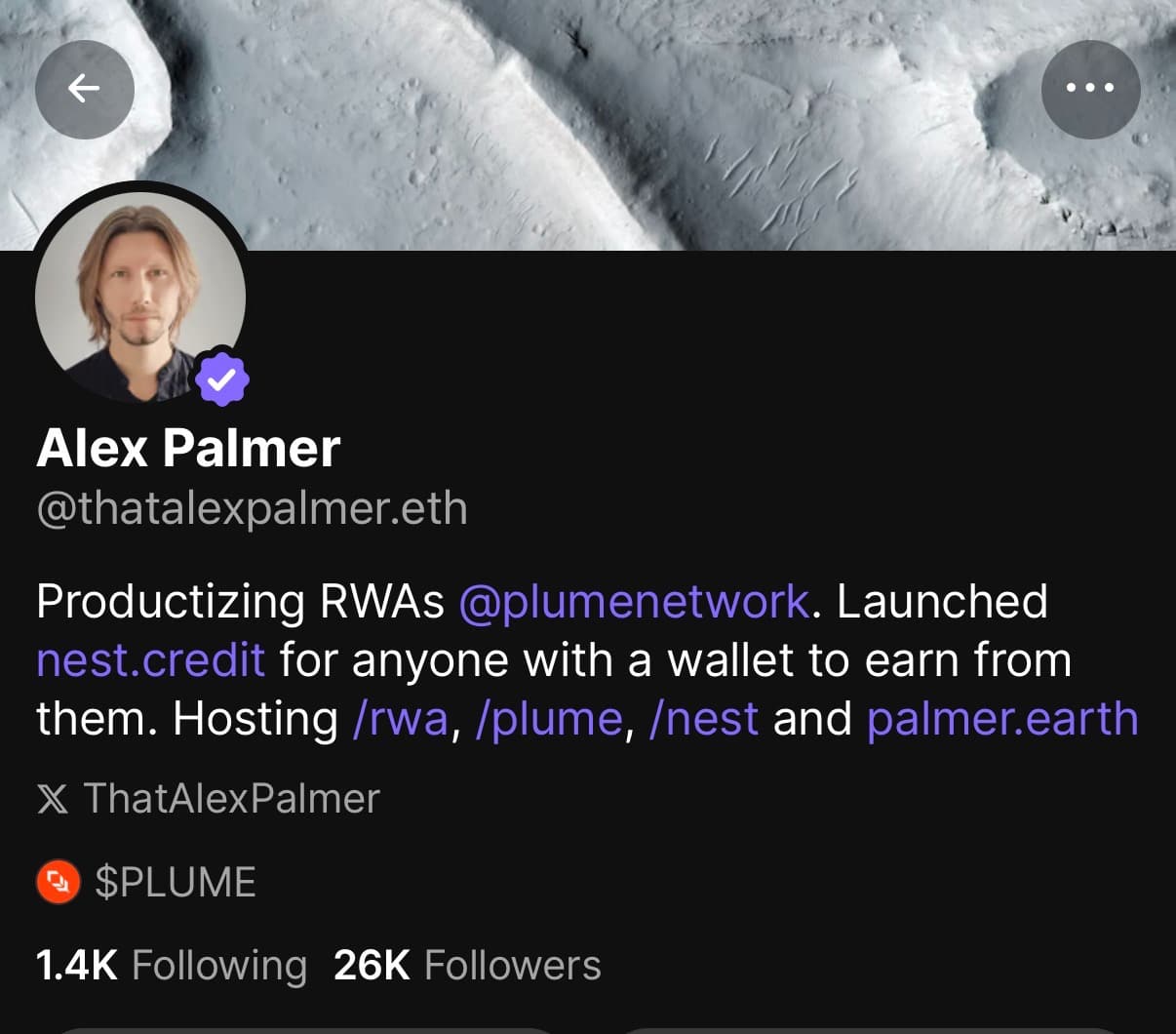Visit the palmer.earth website link
Screen dimensions: 1176x1034
[x=1001, y=719]
